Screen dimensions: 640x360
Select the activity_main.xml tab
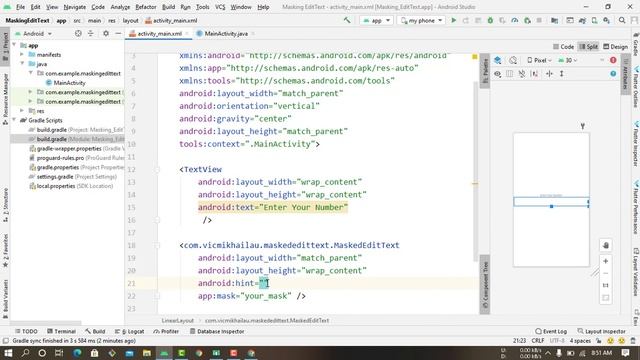159,34
